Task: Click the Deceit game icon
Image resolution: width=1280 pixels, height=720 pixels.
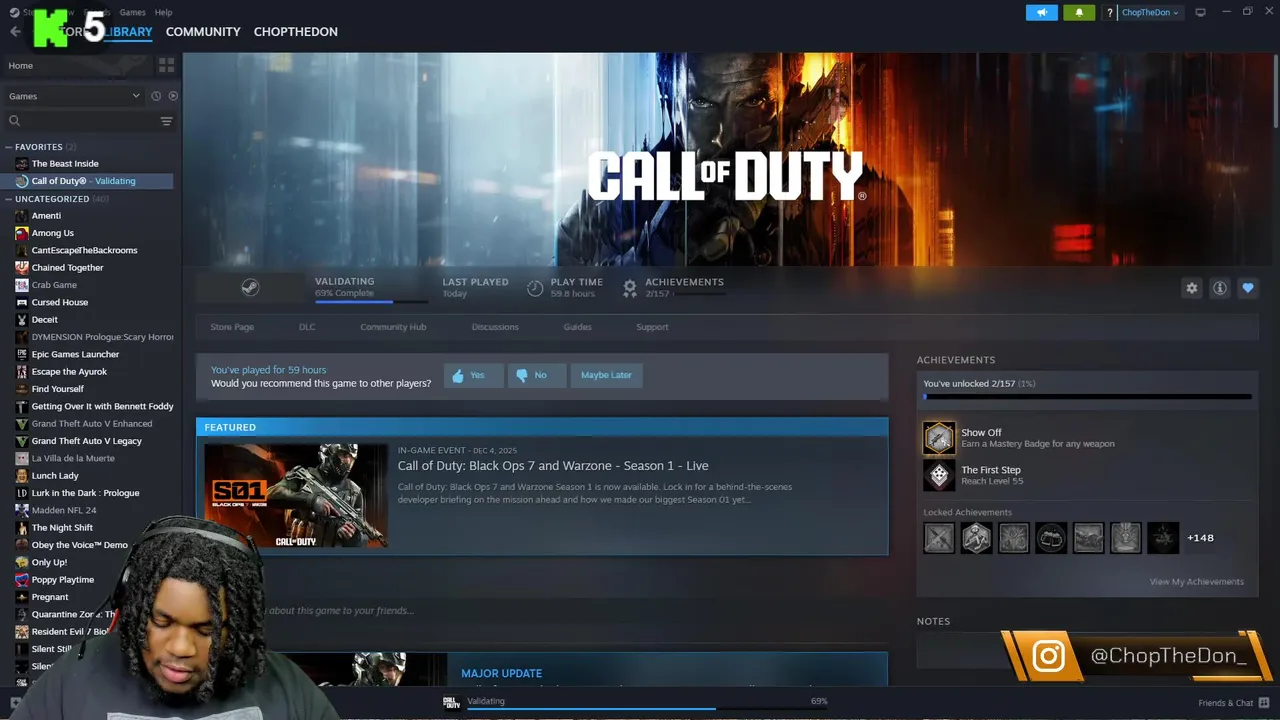Action: pyautogui.click(x=22, y=320)
